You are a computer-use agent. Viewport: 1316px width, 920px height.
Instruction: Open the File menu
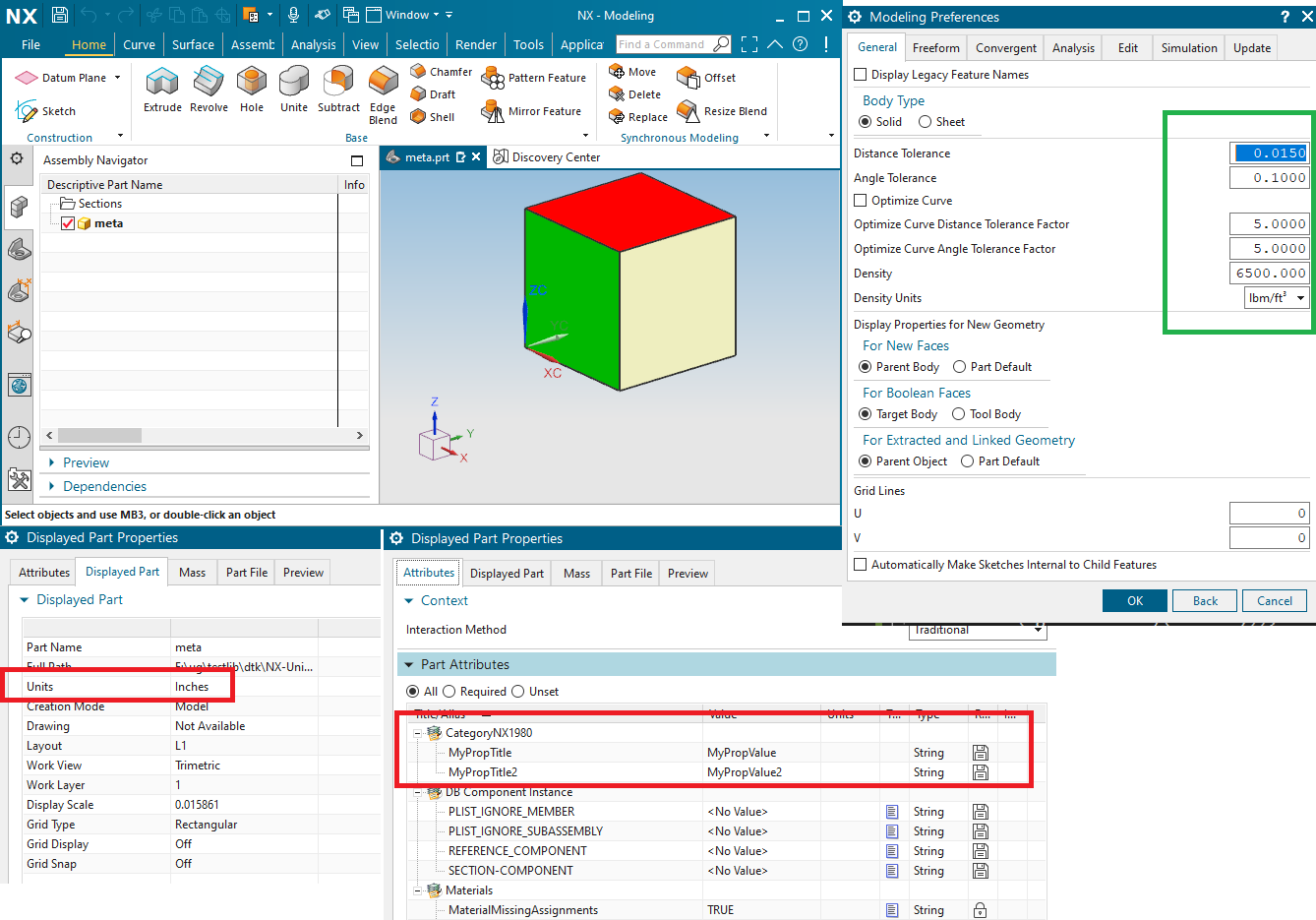[30, 44]
